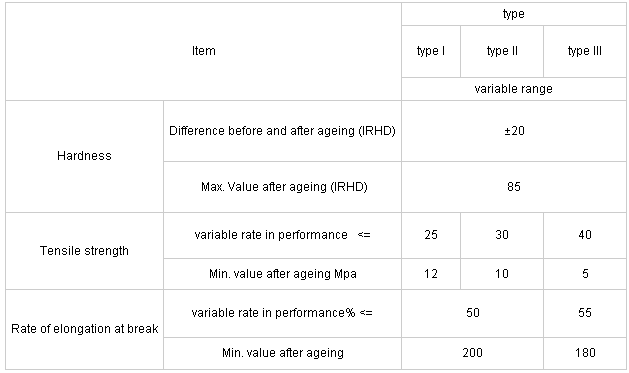Select the type II column header
Viewport: 629px width, 373px height.
[502, 51]
